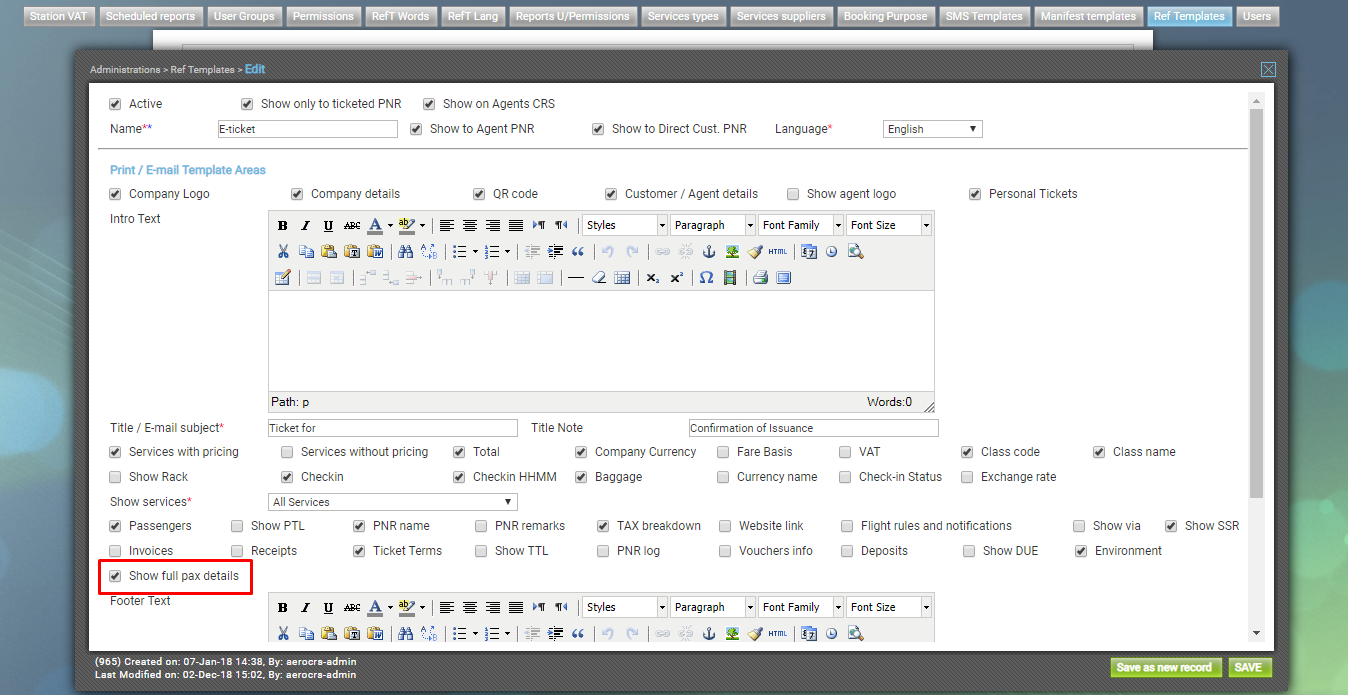Image resolution: width=1348 pixels, height=695 pixels.
Task: Remove formatting with eraser in Intro Text
Action: click(x=599, y=277)
